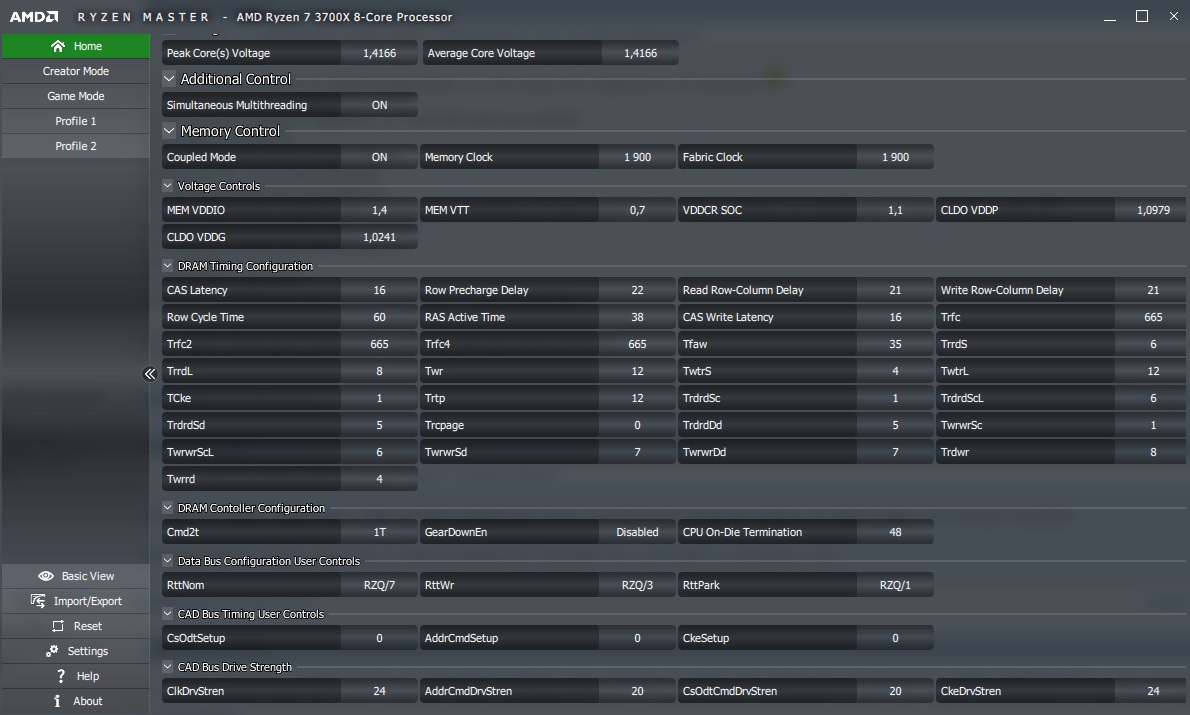Close the Ryzen Master window

pos(1173,16)
